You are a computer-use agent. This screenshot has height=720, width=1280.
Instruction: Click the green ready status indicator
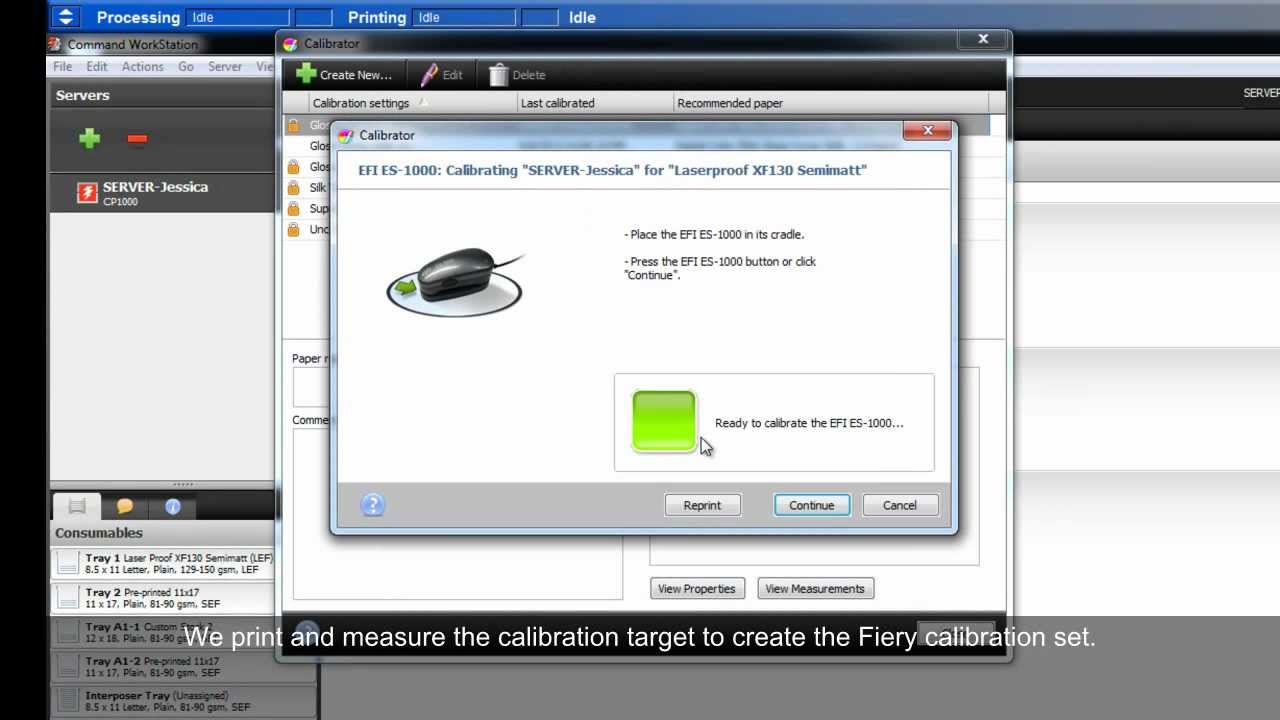[664, 421]
